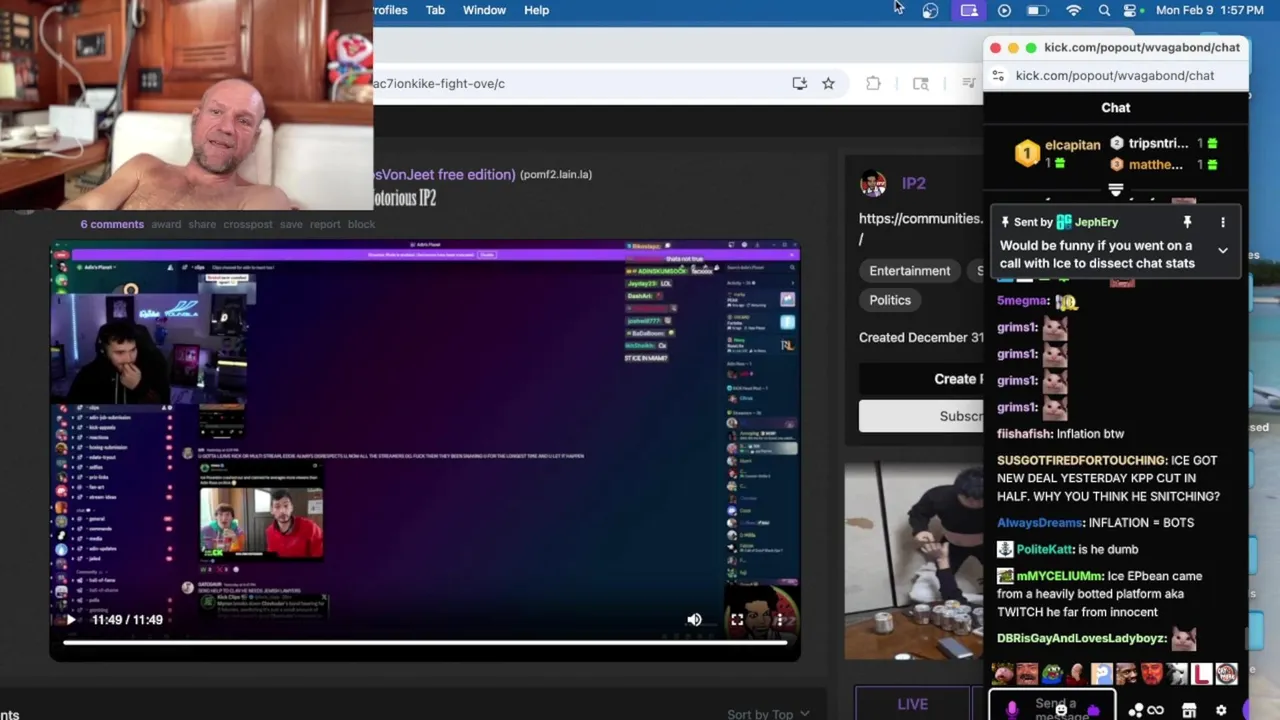Click the save link under the post
This screenshot has width=1280, height=720.
pos(291,224)
